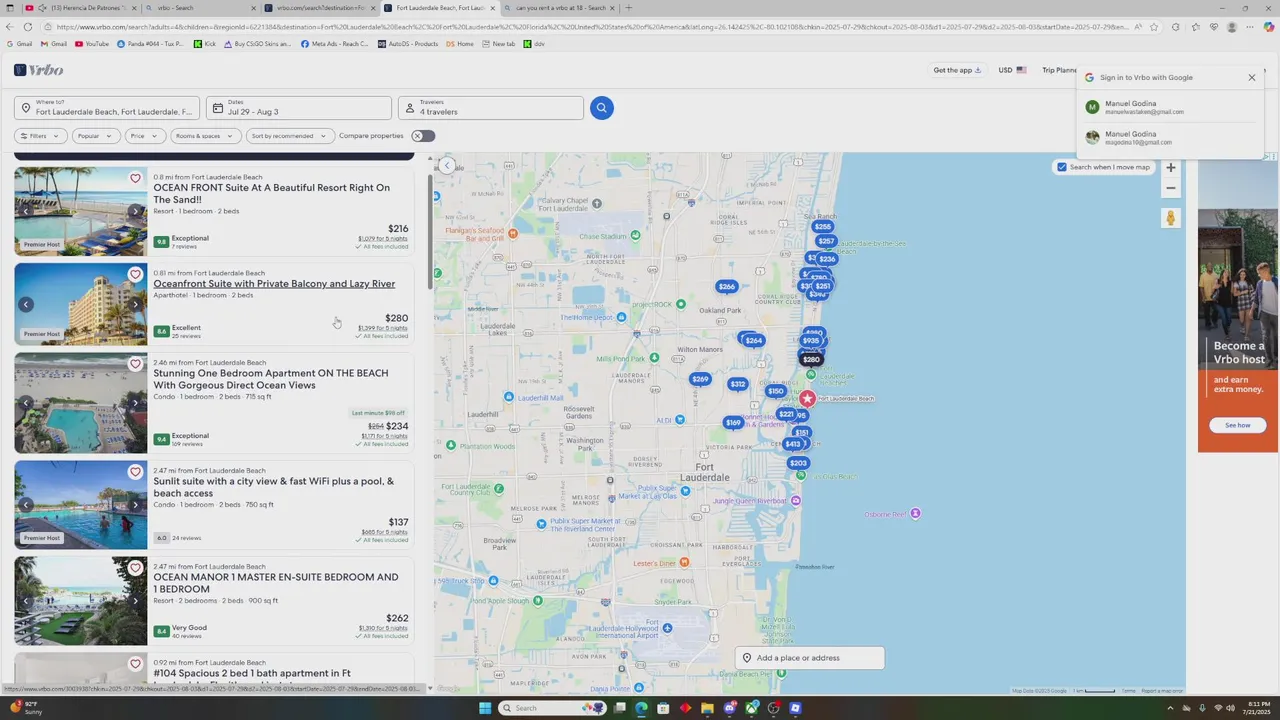This screenshot has height=720, width=1280.
Task: Zoom out on the map
Action: pyautogui.click(x=1171, y=188)
